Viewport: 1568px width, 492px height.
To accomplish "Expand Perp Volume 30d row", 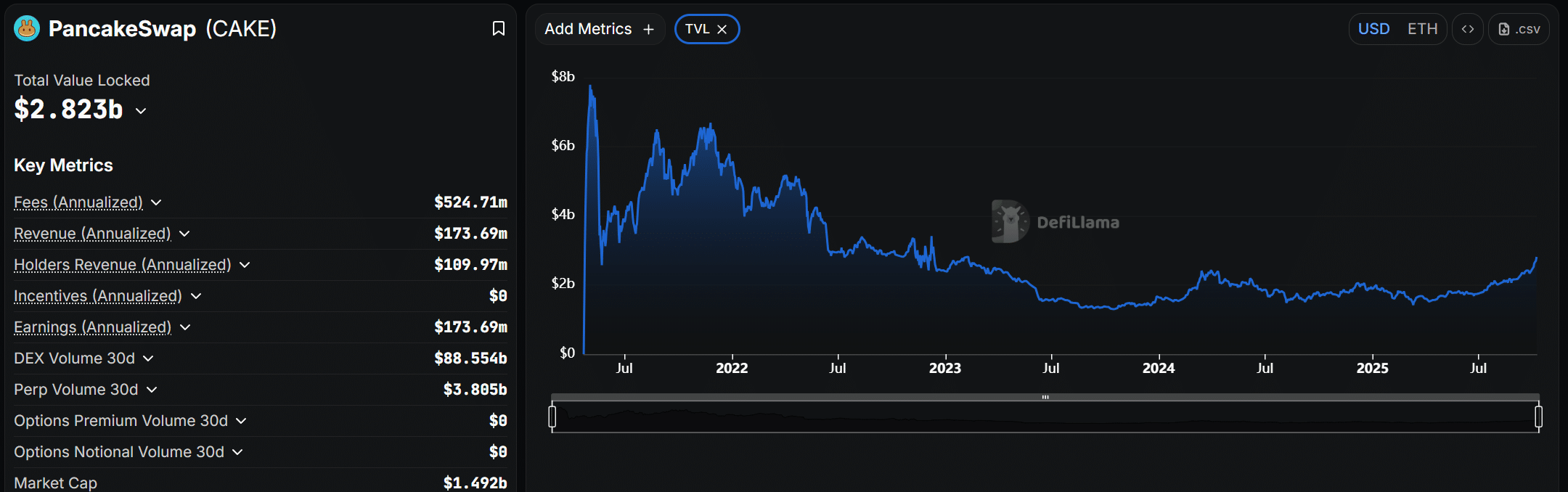I will click(152, 390).
